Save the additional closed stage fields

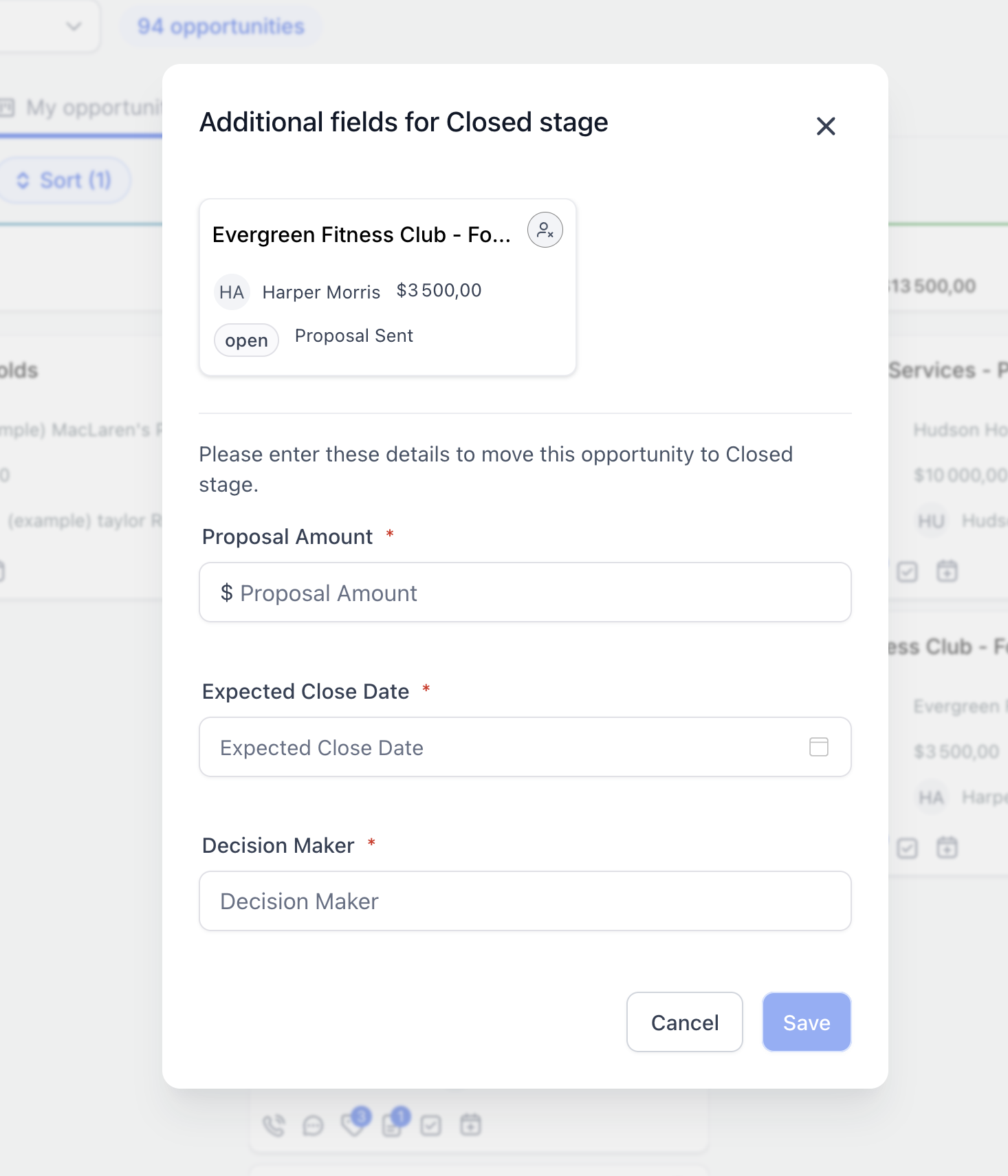tap(807, 1022)
